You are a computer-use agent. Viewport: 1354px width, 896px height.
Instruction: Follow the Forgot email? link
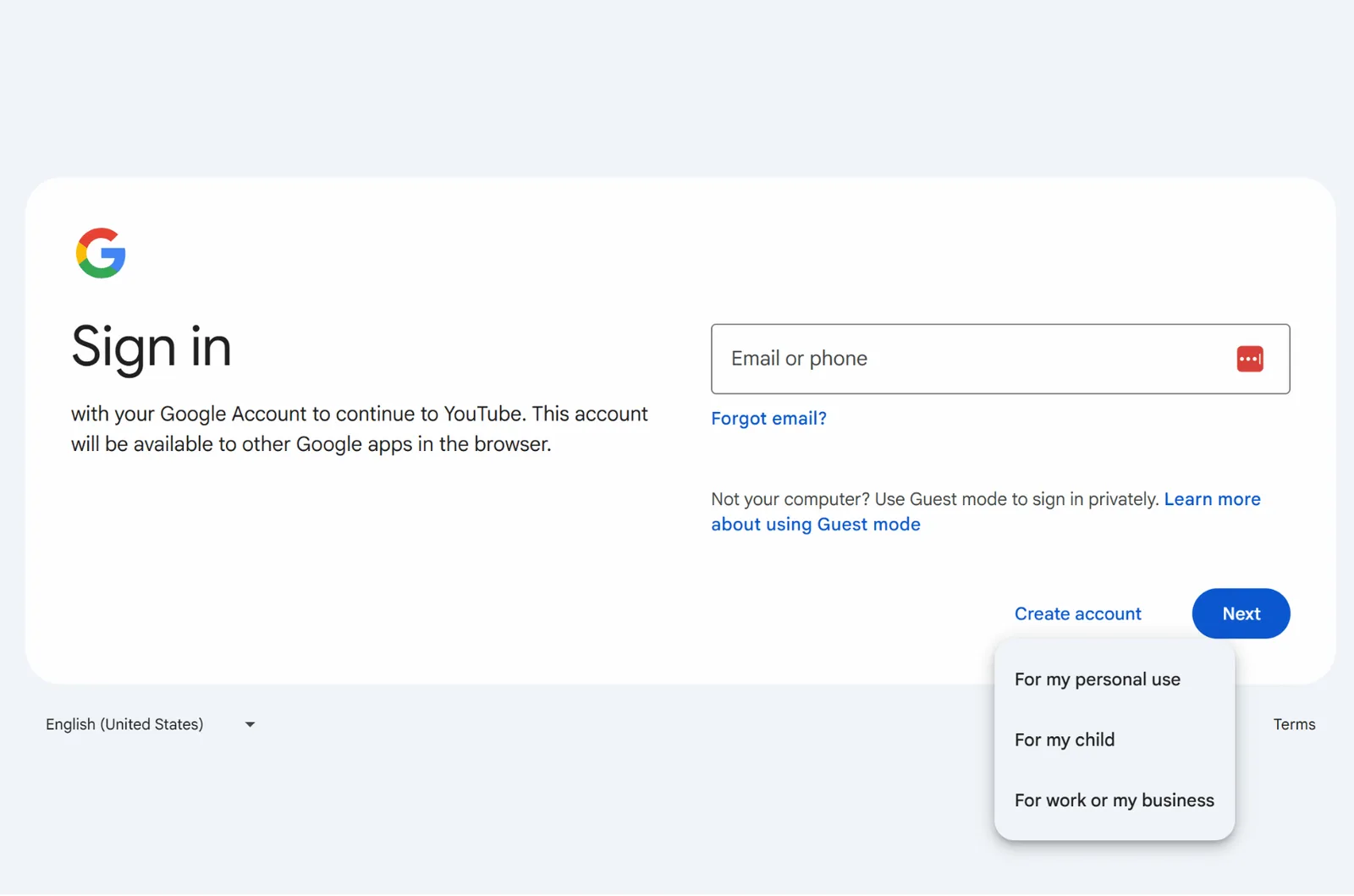[x=768, y=418]
